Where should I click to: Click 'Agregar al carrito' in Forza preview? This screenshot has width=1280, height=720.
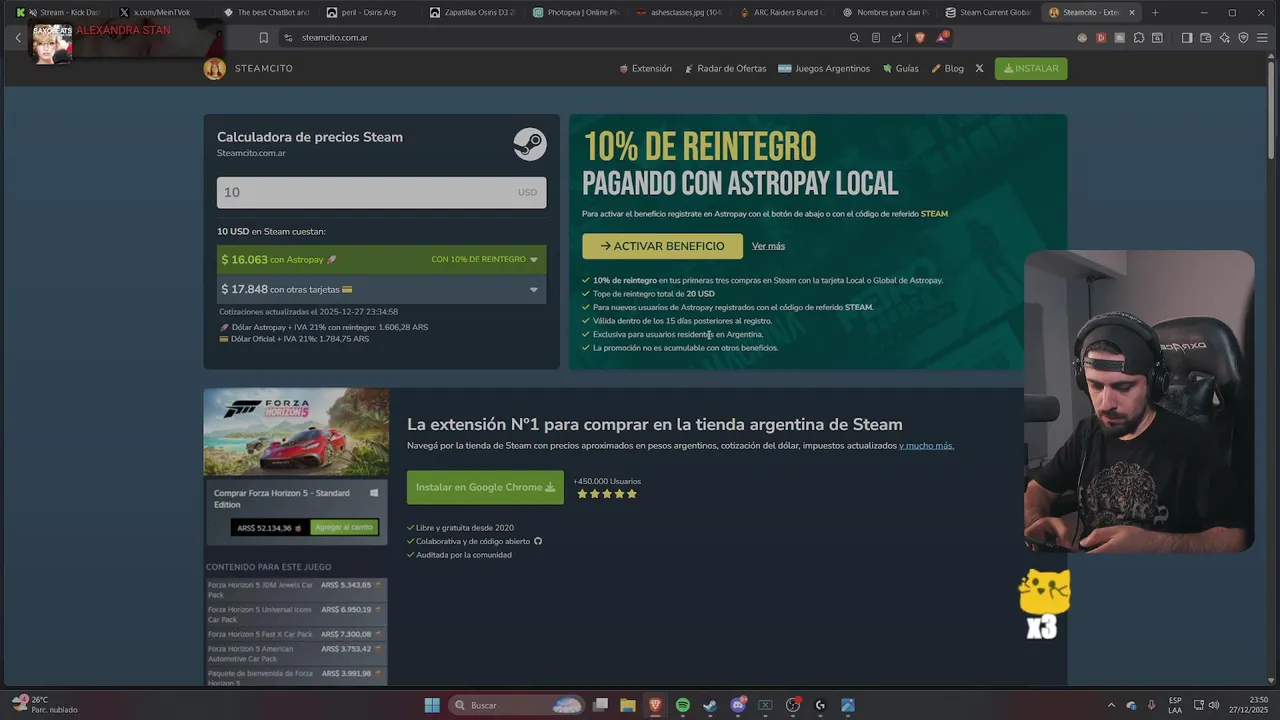(x=343, y=527)
